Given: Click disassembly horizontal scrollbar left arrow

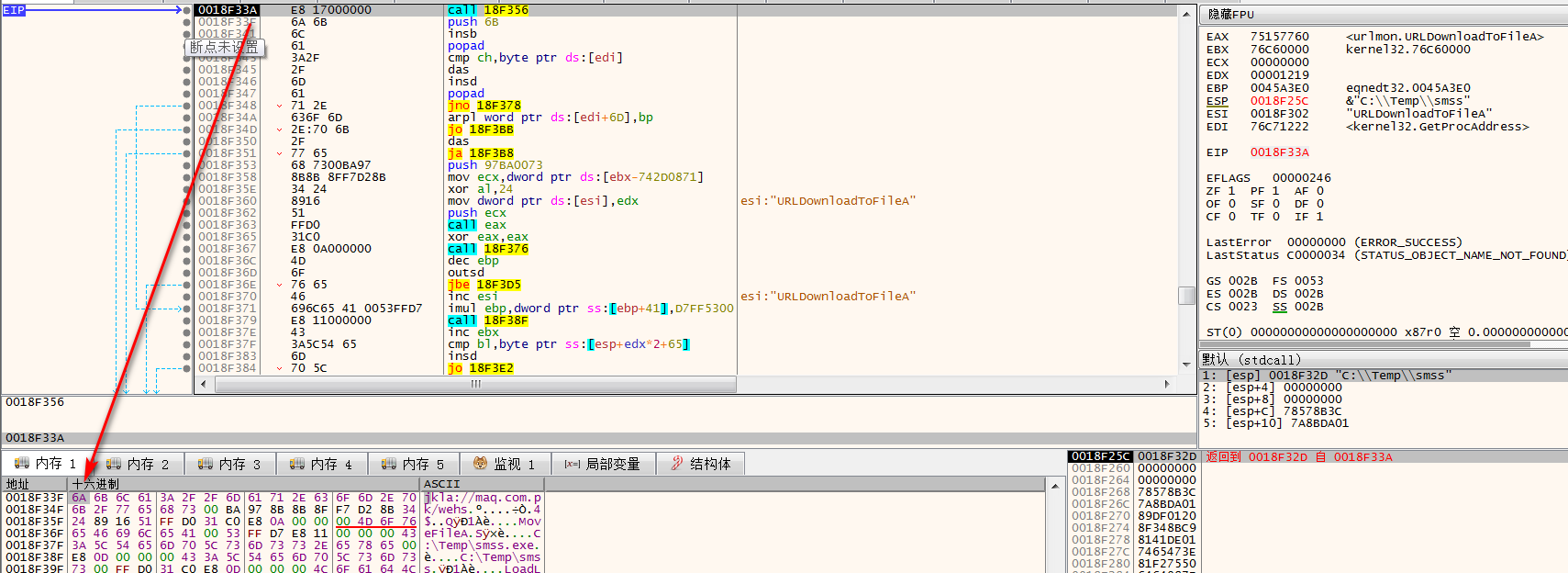Looking at the screenshot, I should pos(205,384).
